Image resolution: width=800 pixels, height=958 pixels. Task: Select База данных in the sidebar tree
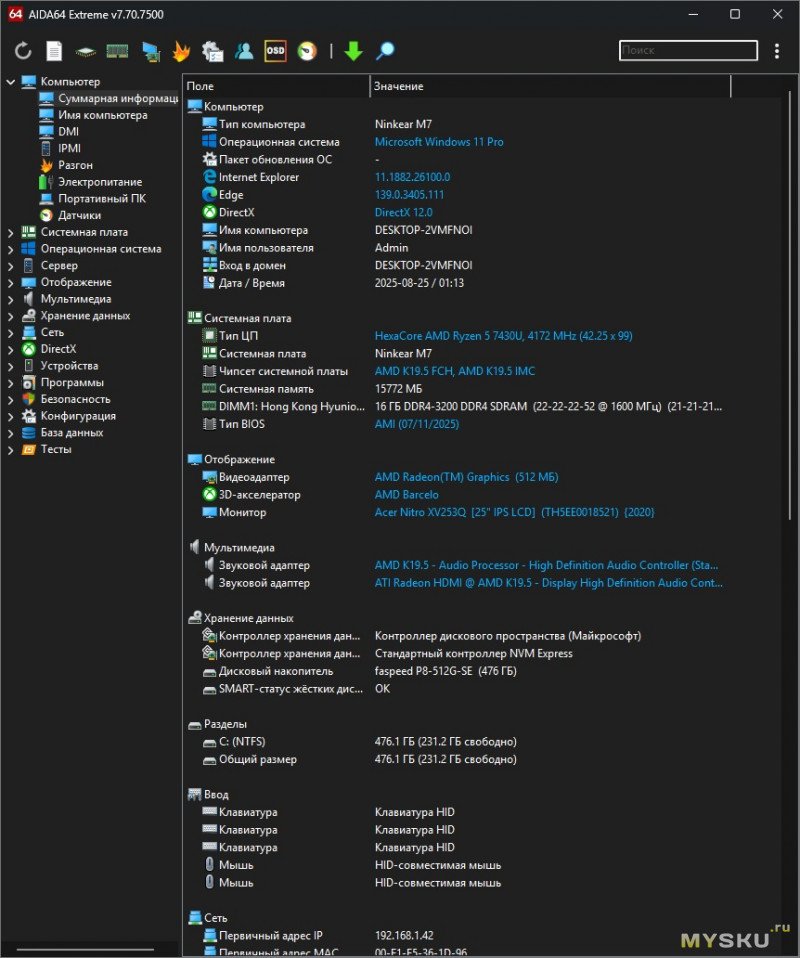click(x=72, y=433)
